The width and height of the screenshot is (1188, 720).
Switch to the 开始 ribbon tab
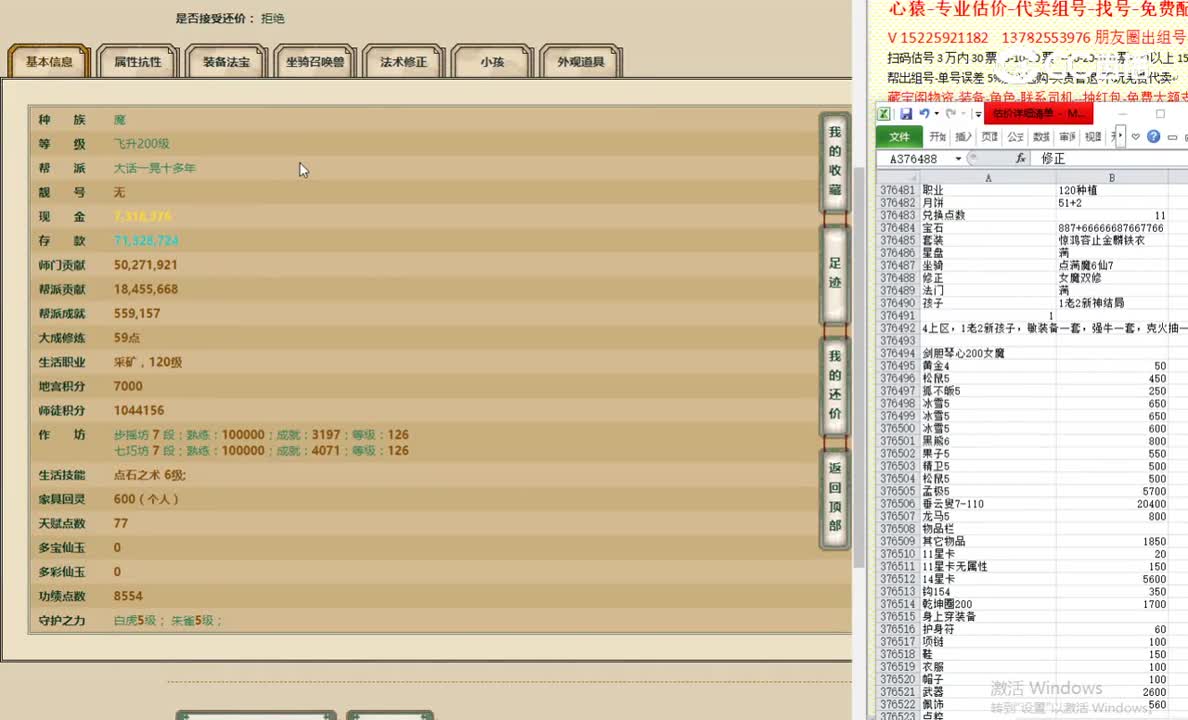937,137
